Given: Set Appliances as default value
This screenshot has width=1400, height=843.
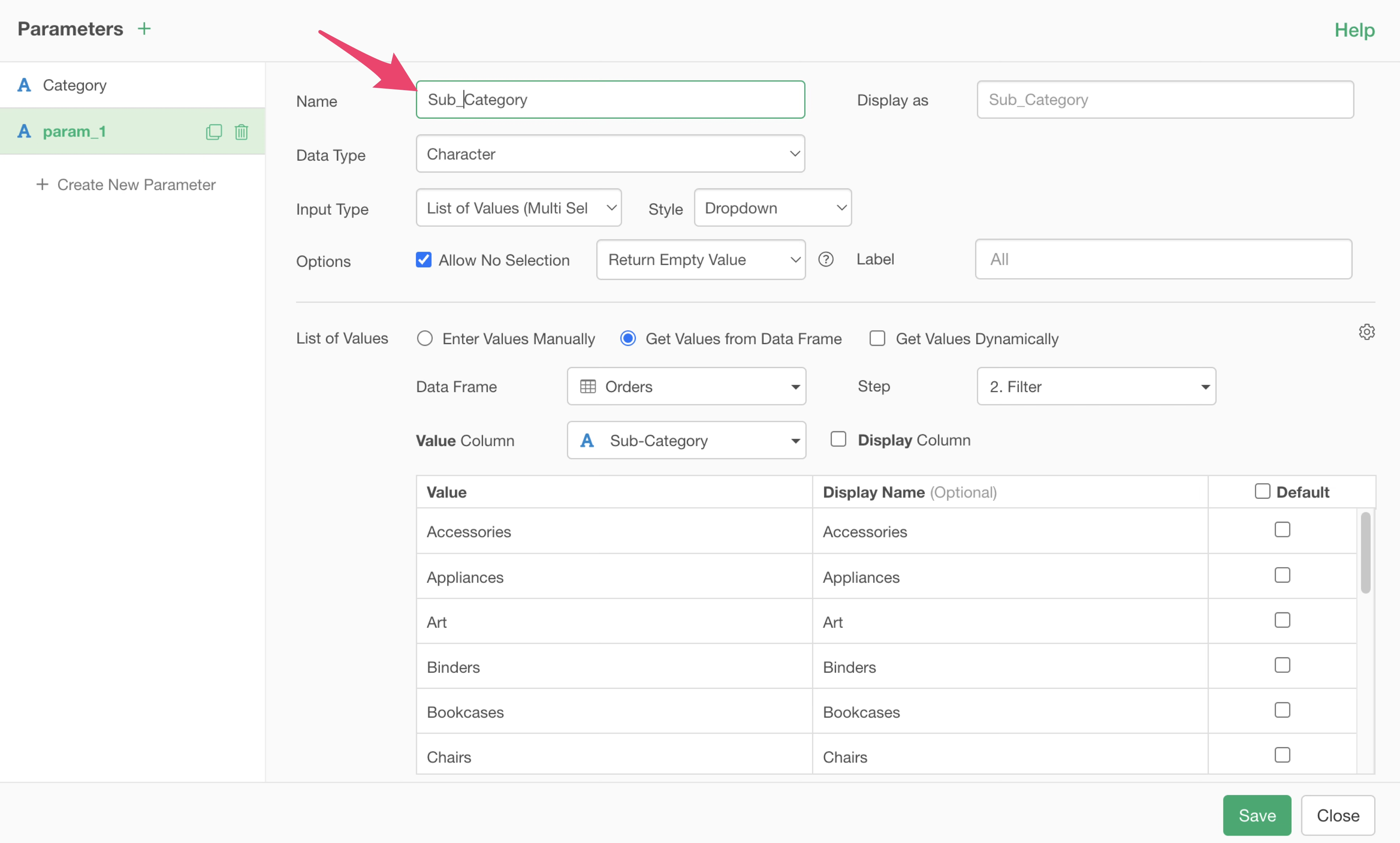Looking at the screenshot, I should pos(1282,575).
